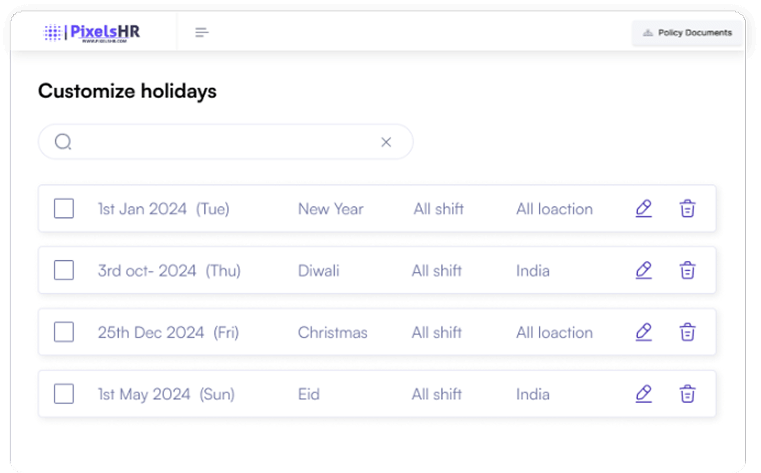Delete the New Year holiday entry
This screenshot has height=473, width=761.
point(688,209)
